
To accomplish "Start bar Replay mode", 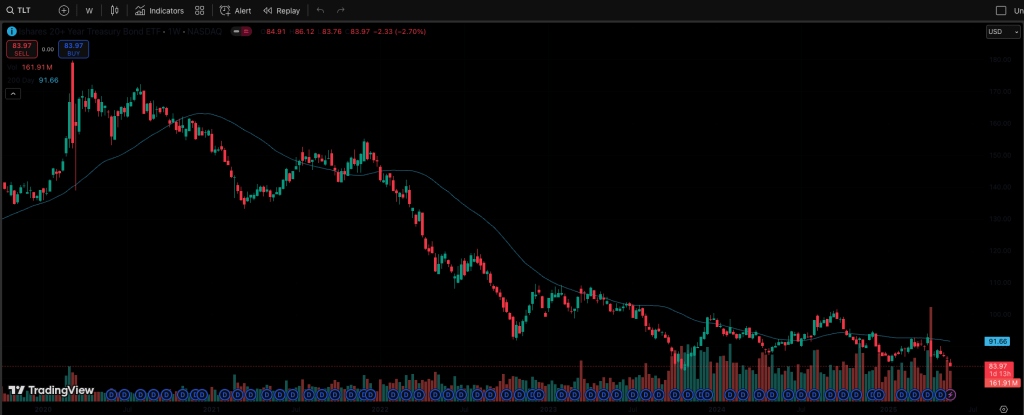I will pos(281,10).
